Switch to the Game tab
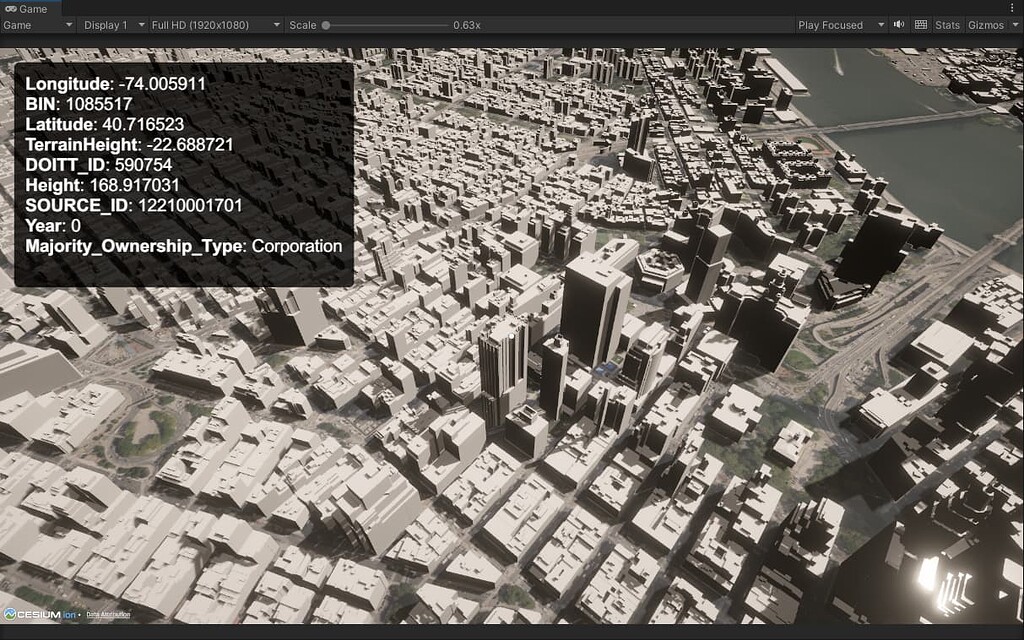This screenshot has width=1024, height=640. click(28, 7)
